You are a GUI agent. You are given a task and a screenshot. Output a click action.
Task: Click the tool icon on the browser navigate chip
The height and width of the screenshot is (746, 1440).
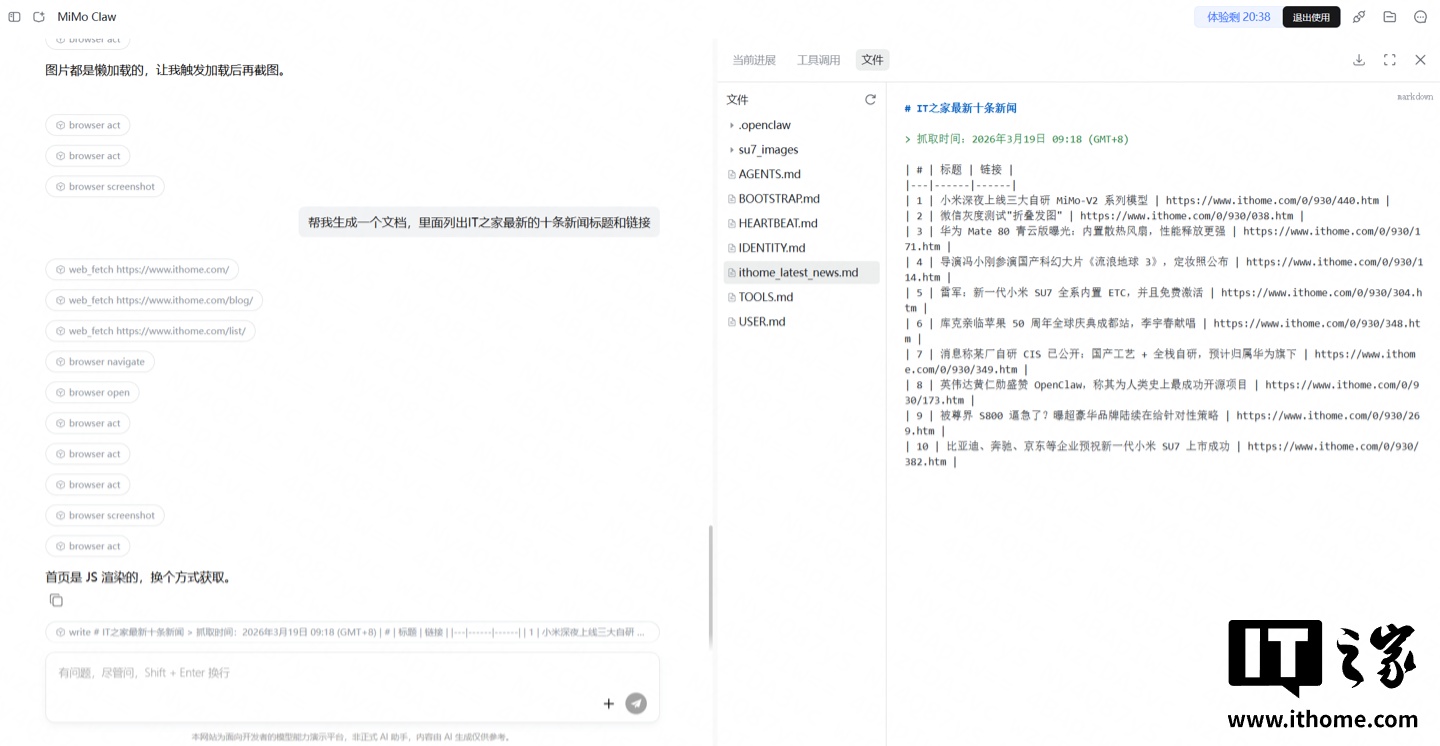(x=60, y=362)
